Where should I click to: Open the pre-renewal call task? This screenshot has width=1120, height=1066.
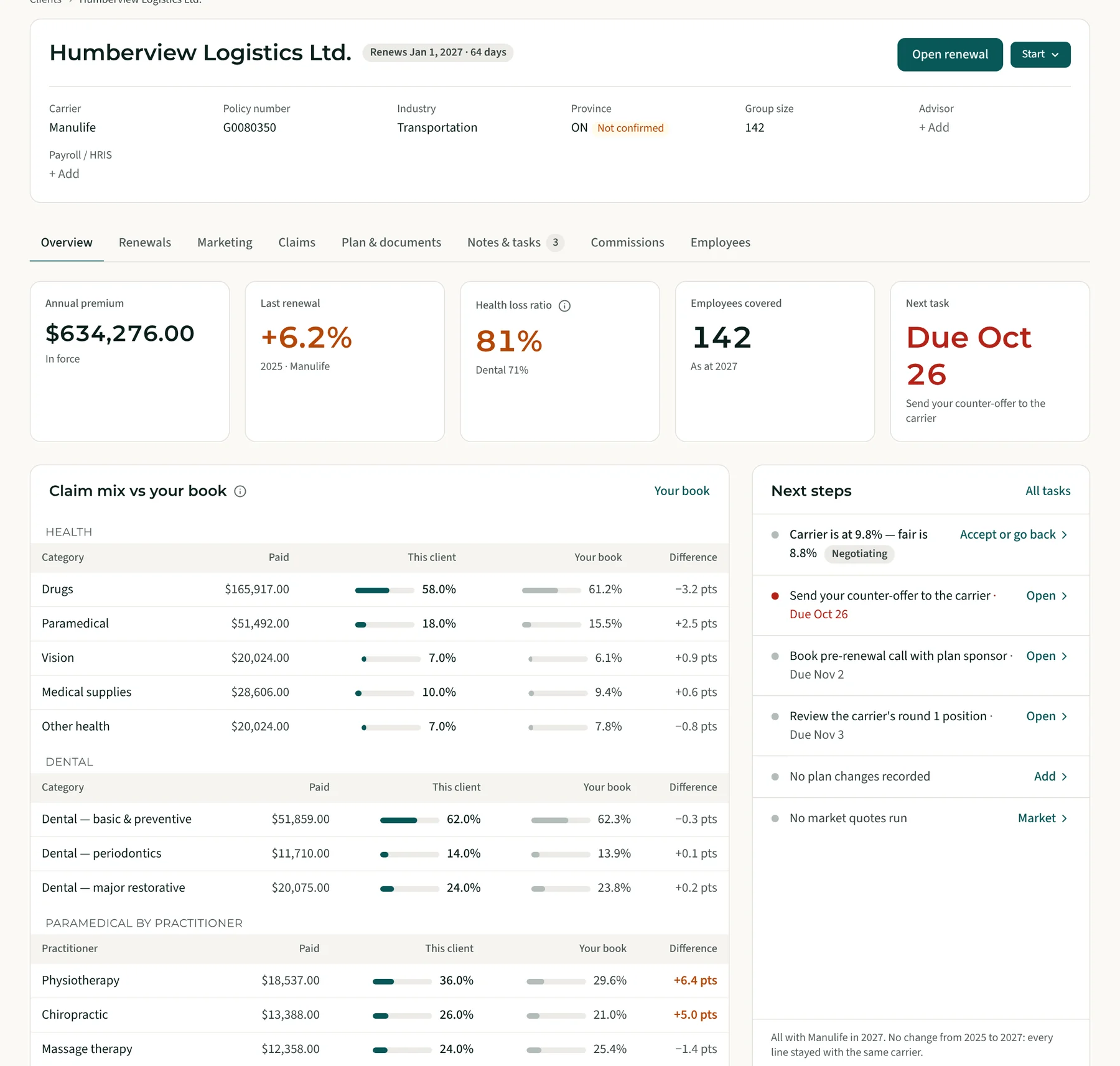click(1047, 656)
